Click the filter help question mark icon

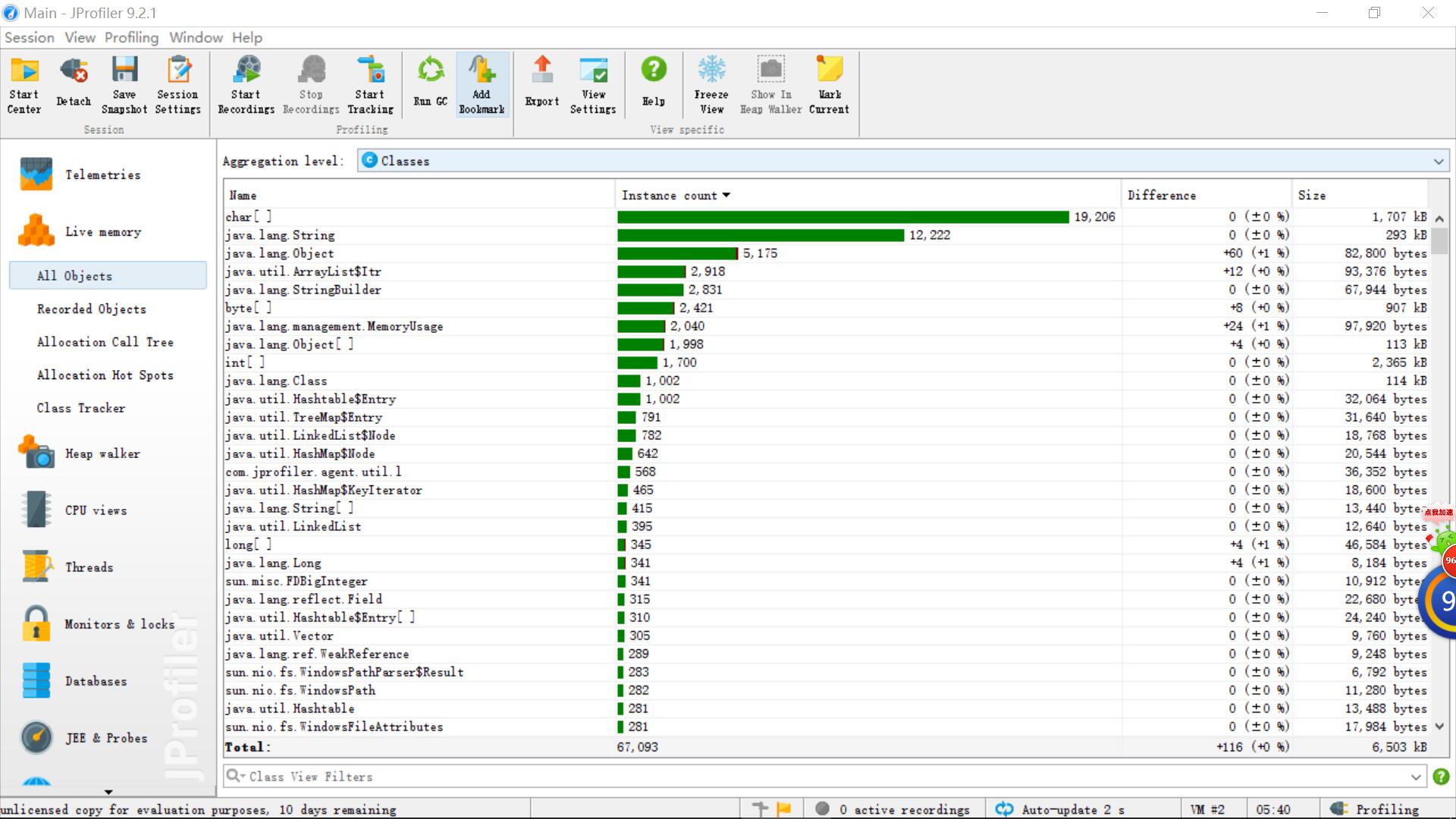[x=1441, y=777]
